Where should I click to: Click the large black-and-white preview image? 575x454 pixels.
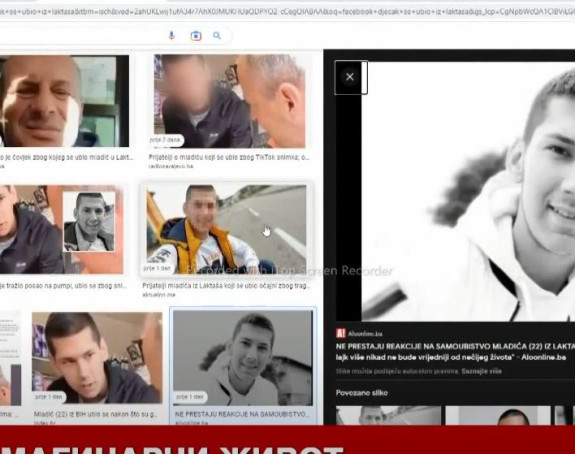click(x=468, y=191)
